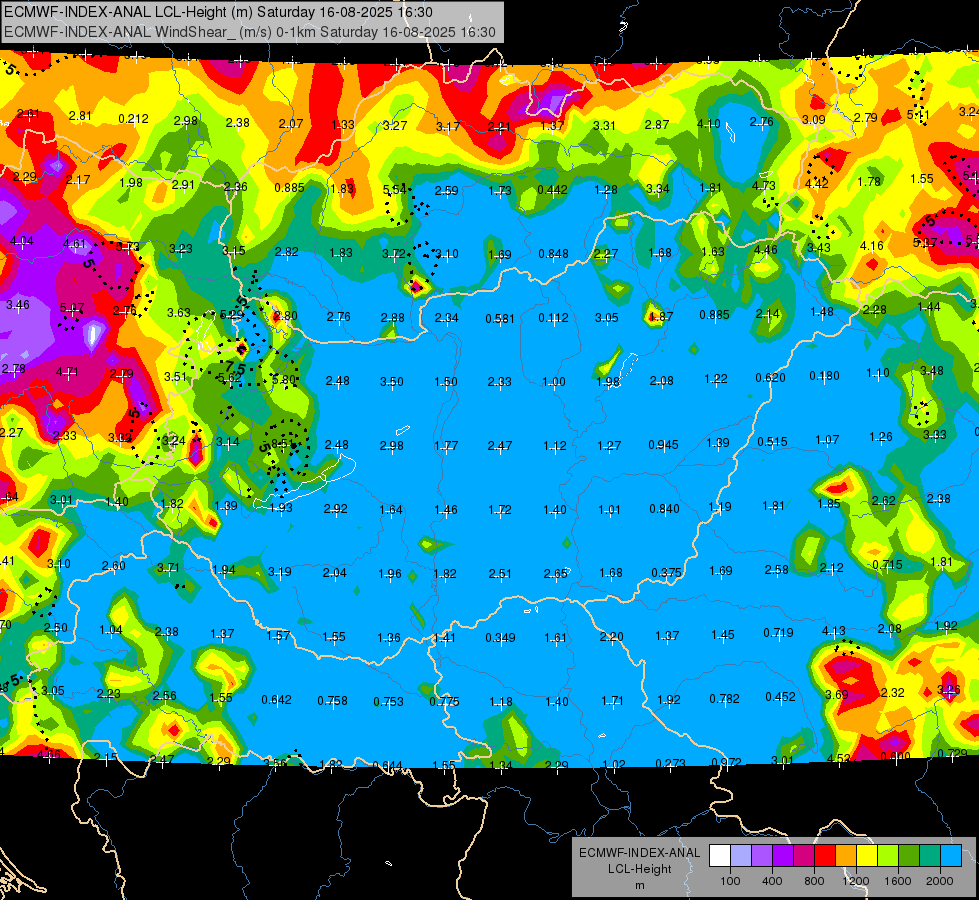The height and width of the screenshot is (900, 979).
Task: Choose the yellow legend swatch
Action: [x=867, y=856]
